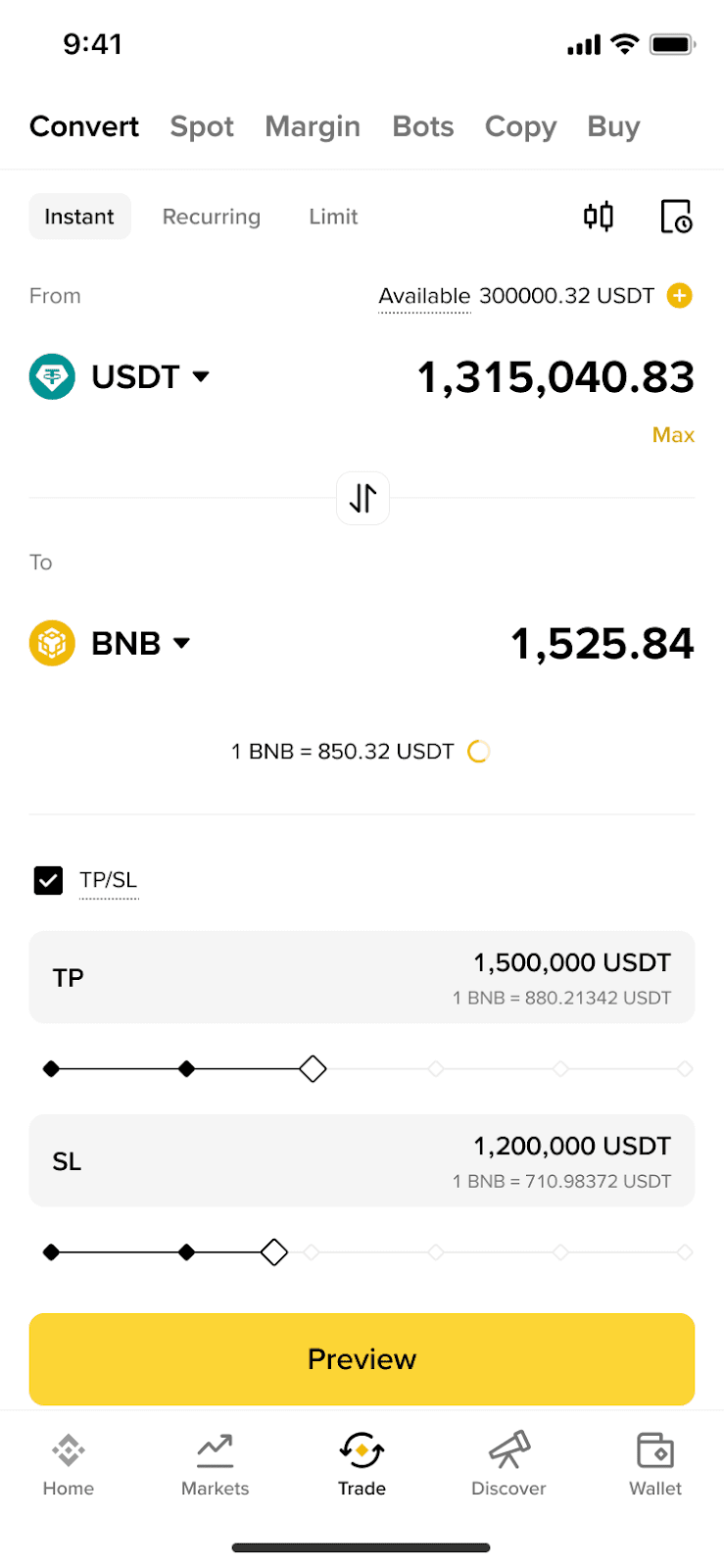Image resolution: width=724 pixels, height=1568 pixels.
Task: Select the Recurring convert mode
Action: pos(212,217)
